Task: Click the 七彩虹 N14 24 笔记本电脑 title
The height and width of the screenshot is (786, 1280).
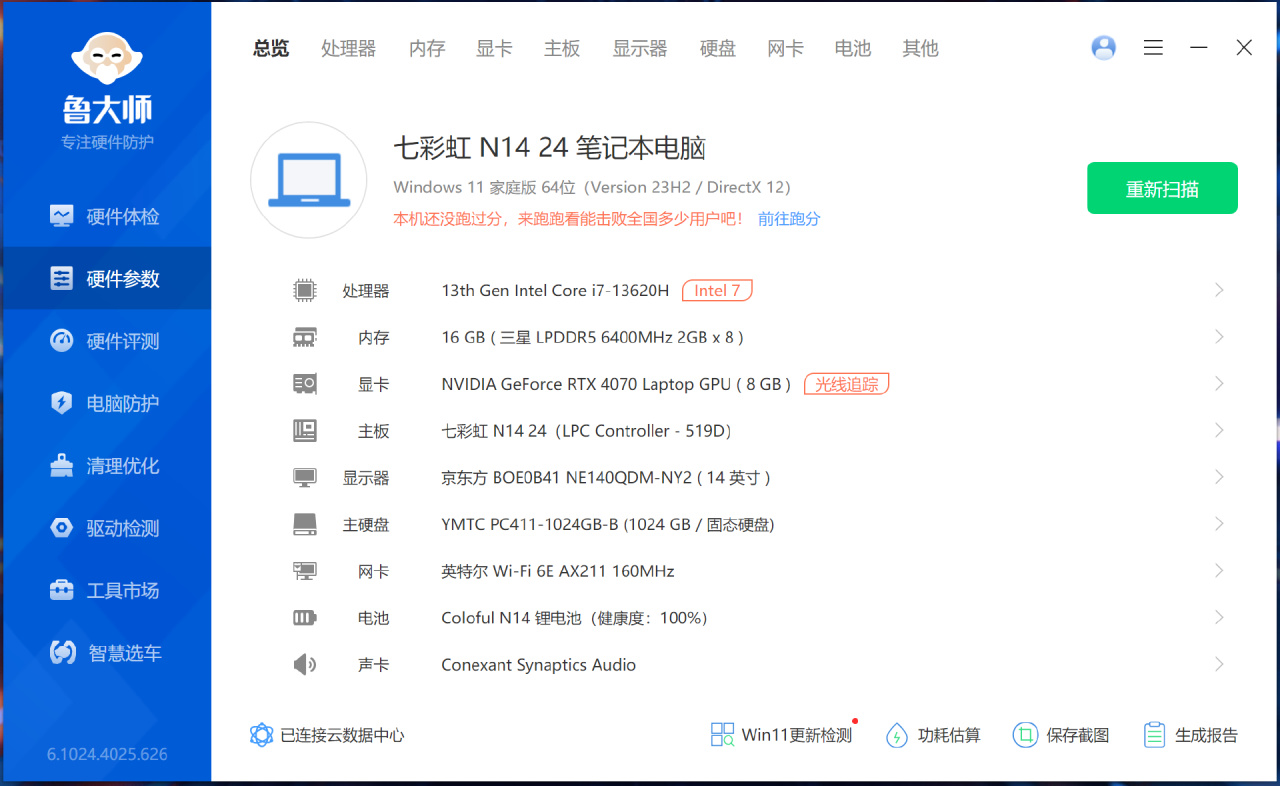Action: (x=550, y=148)
